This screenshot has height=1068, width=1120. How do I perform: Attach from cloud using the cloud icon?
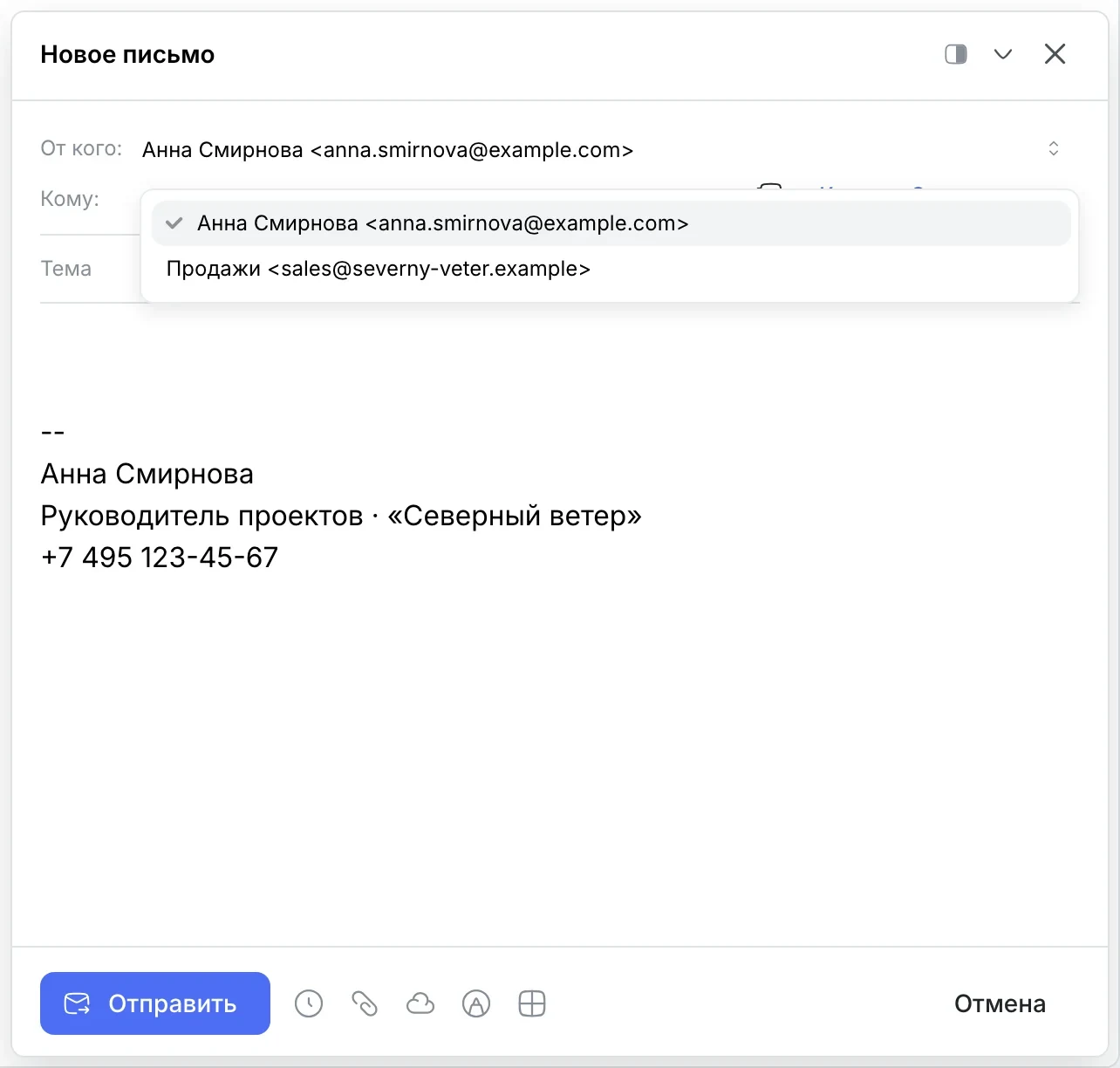pyautogui.click(x=420, y=1003)
